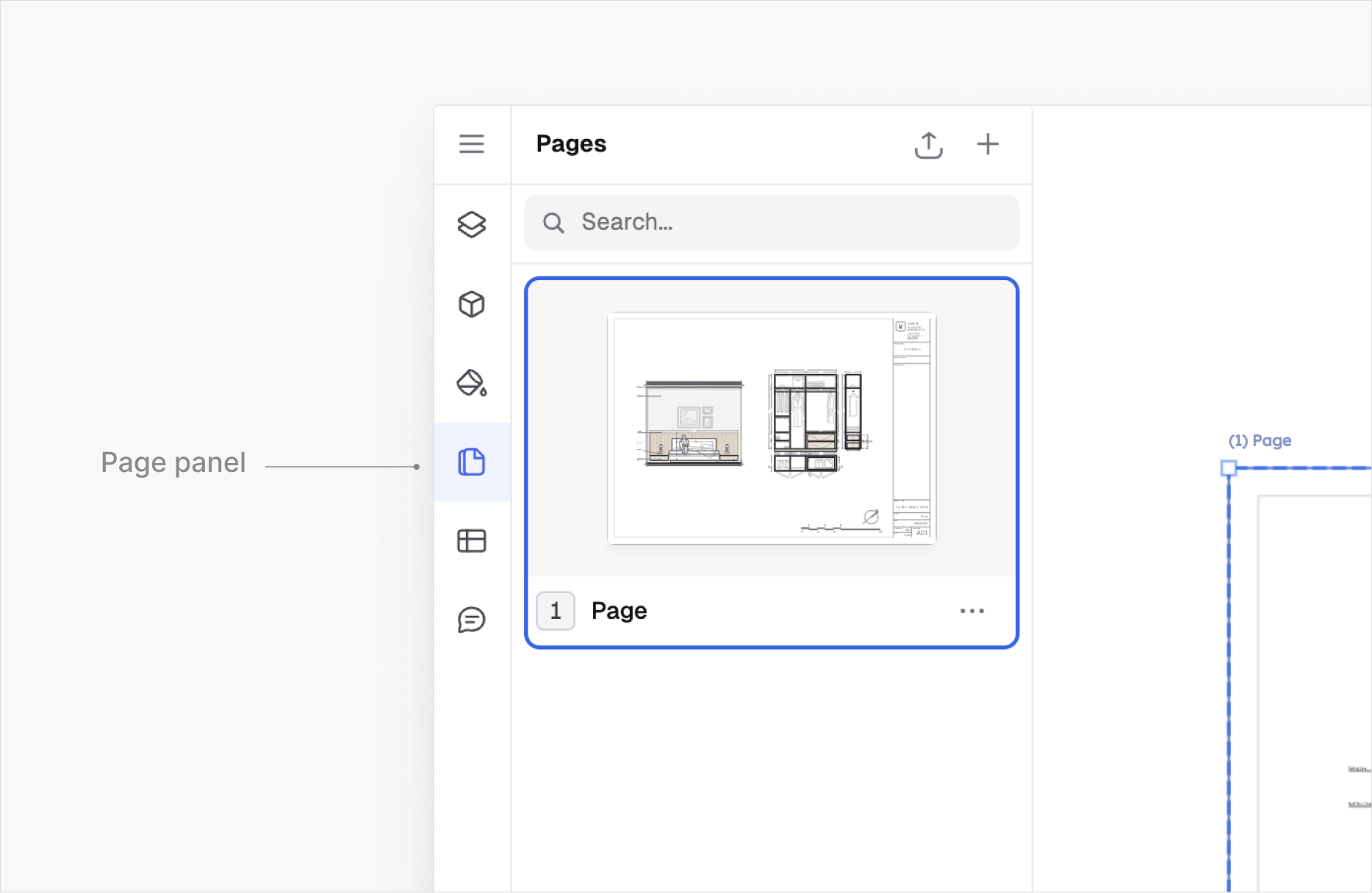Viewport: 1372px width, 893px height.
Task: Click the export upload icon in Pages header
Action: 929,145
